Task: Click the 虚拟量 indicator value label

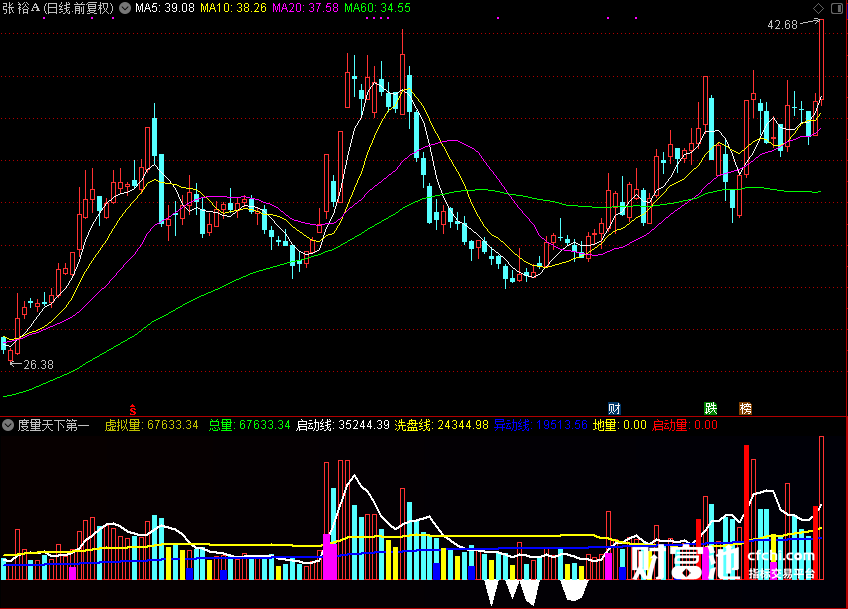Action: [x=151, y=425]
